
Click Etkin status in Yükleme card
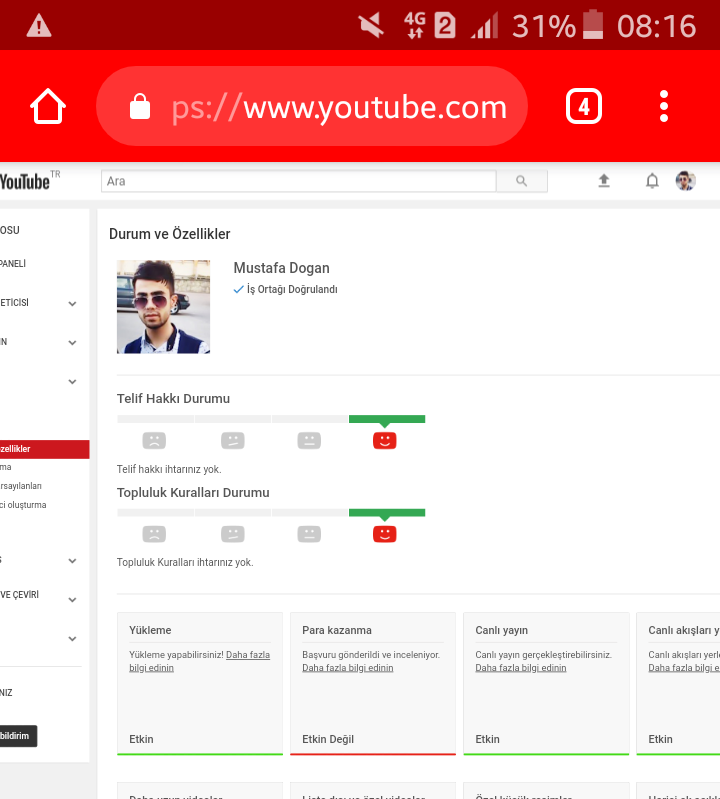coord(141,739)
